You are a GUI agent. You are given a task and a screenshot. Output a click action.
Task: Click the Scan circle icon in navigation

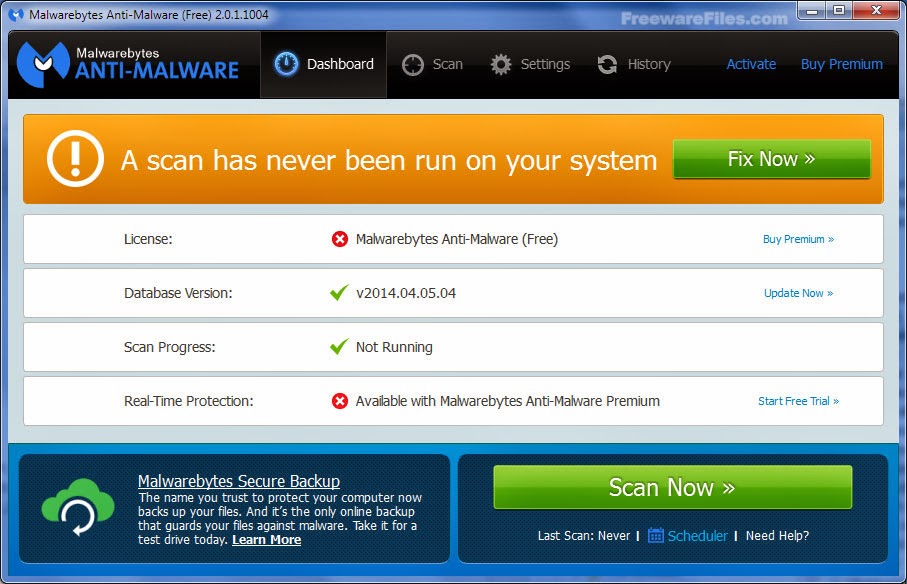click(x=411, y=63)
